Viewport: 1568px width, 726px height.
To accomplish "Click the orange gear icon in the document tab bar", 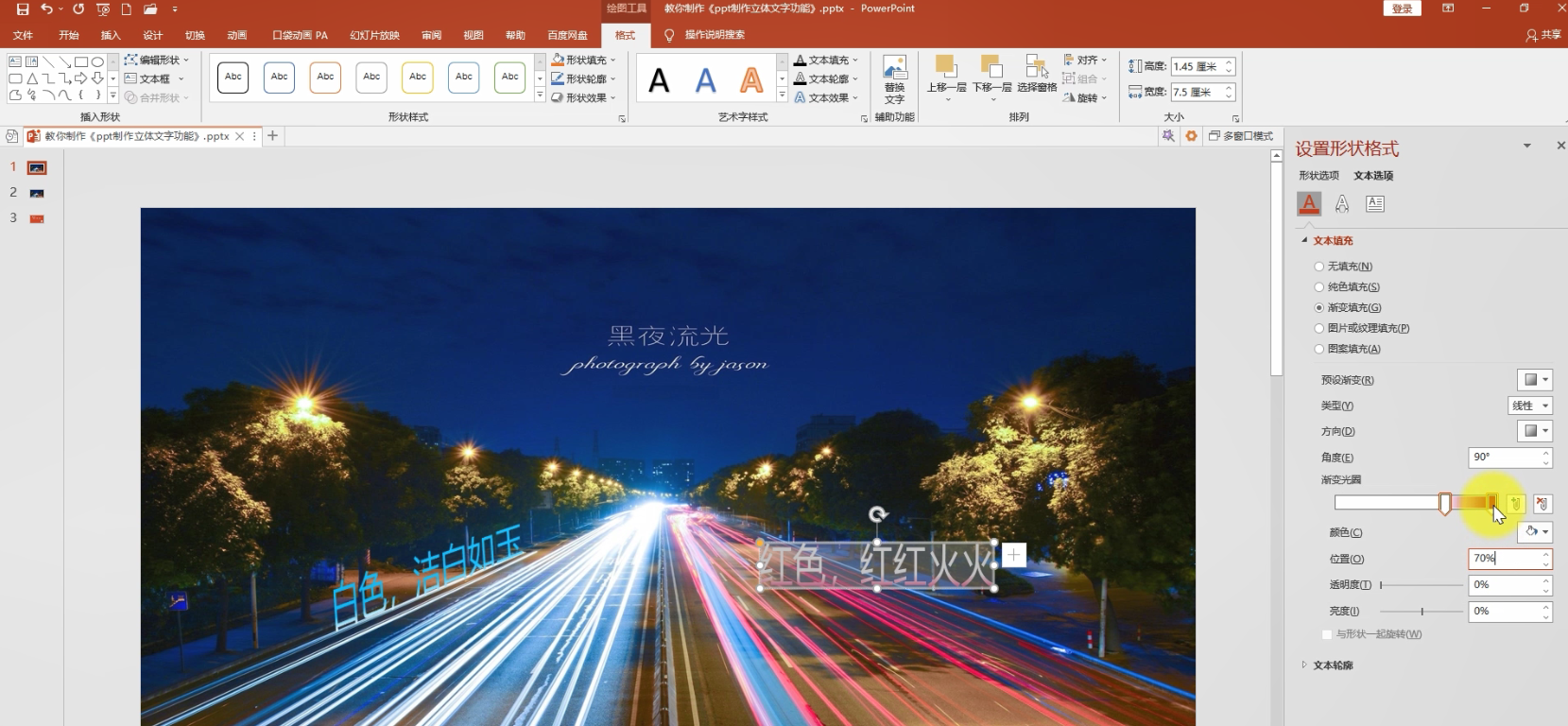I will click(x=1191, y=136).
